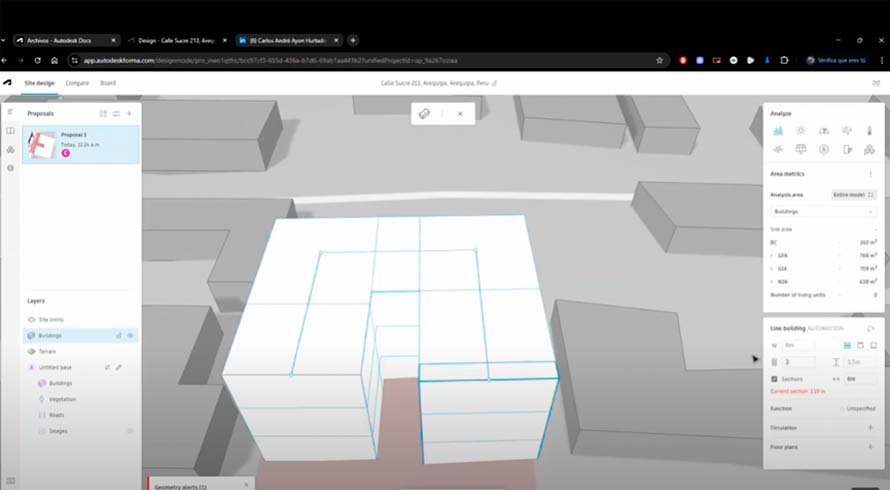
Task: Click the Entire model analysis area button
Action: (x=853, y=194)
